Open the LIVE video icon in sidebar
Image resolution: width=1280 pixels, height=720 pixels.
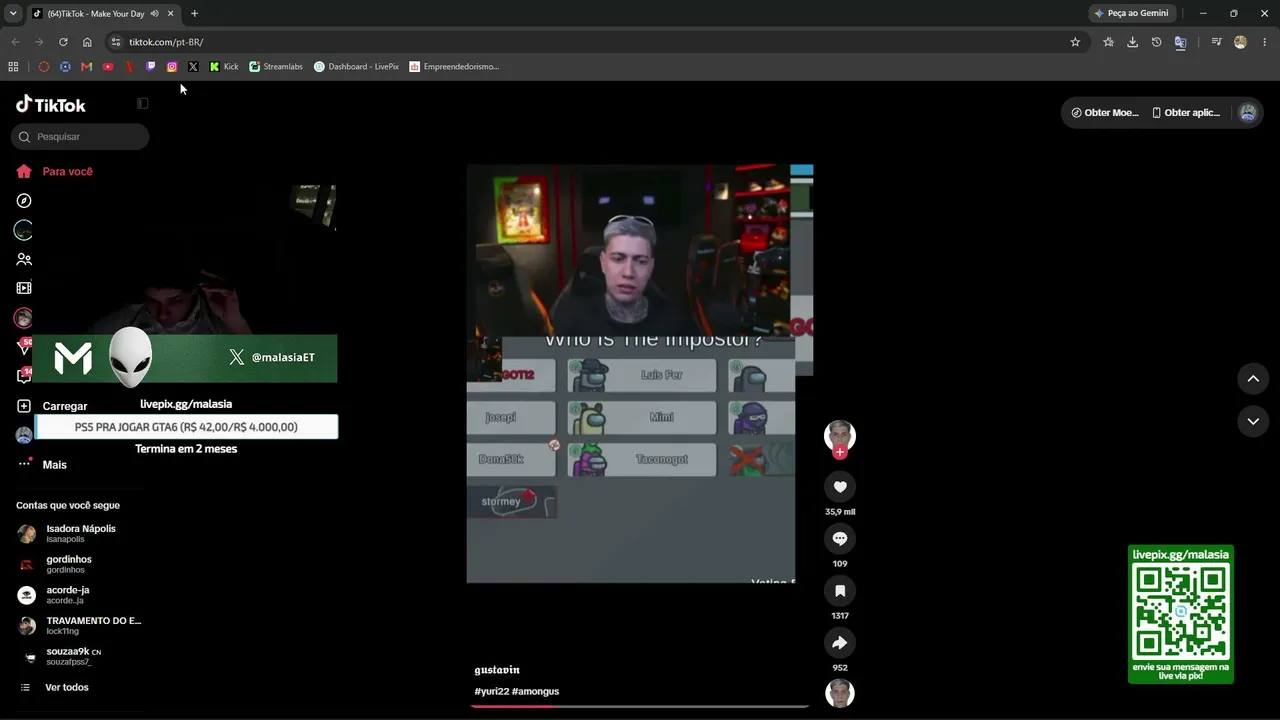pyautogui.click(x=24, y=288)
